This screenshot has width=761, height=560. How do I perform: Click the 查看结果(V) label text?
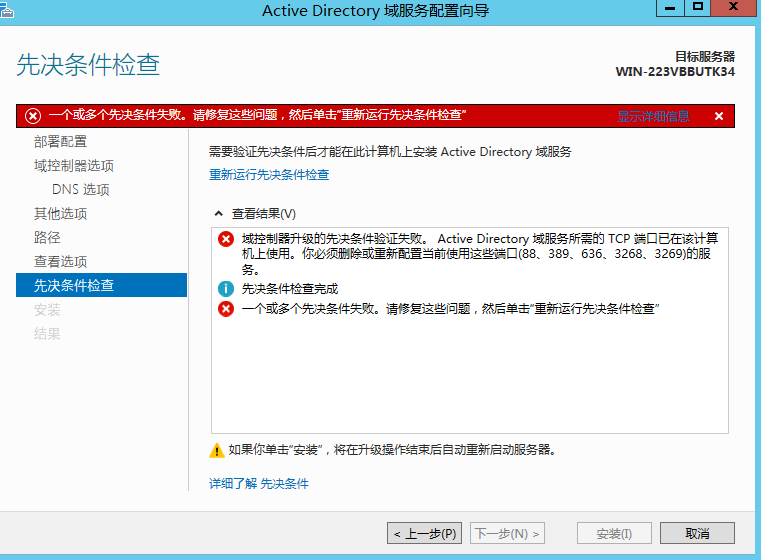264,214
